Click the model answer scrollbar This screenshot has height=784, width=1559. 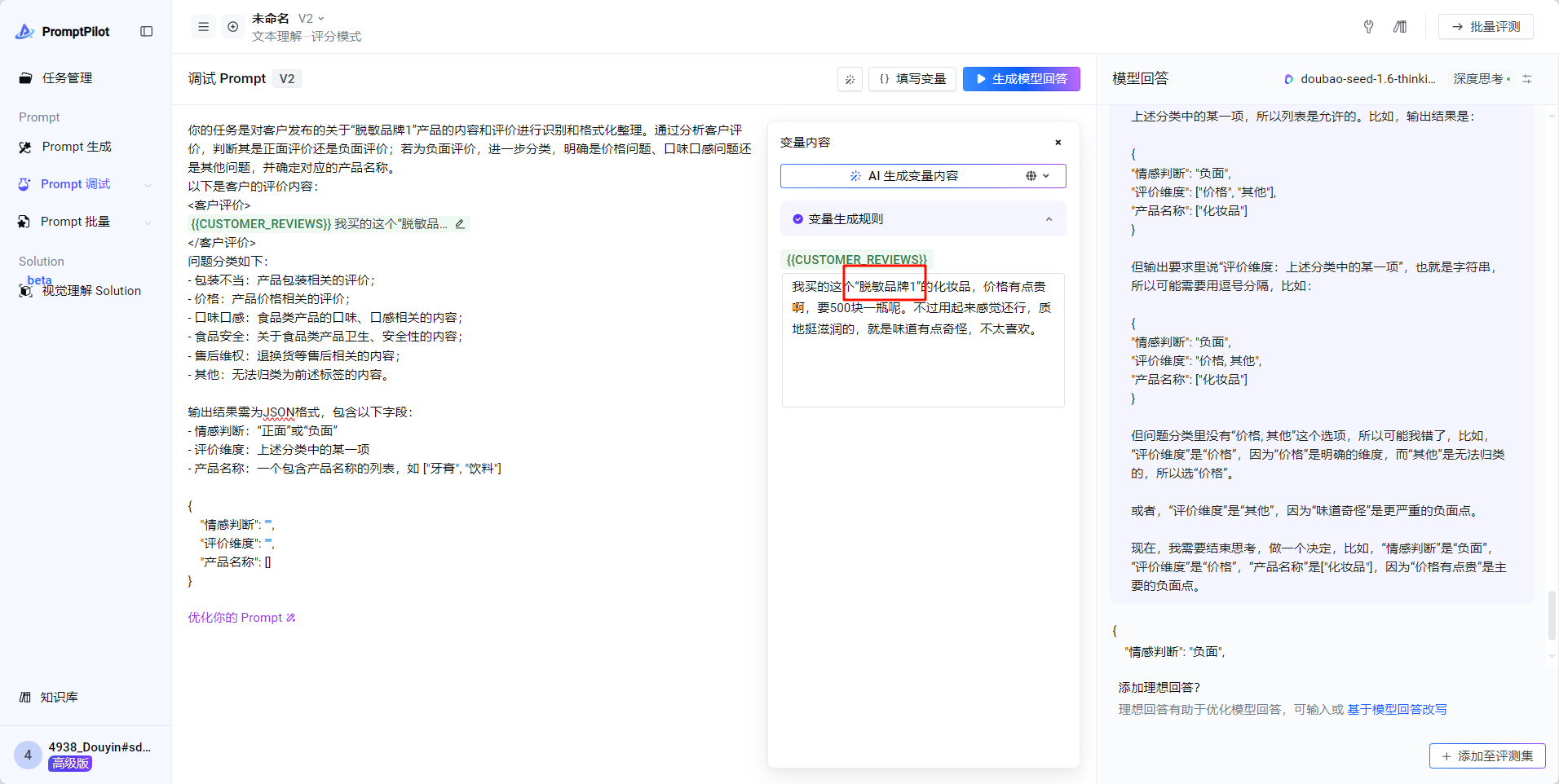1552,616
